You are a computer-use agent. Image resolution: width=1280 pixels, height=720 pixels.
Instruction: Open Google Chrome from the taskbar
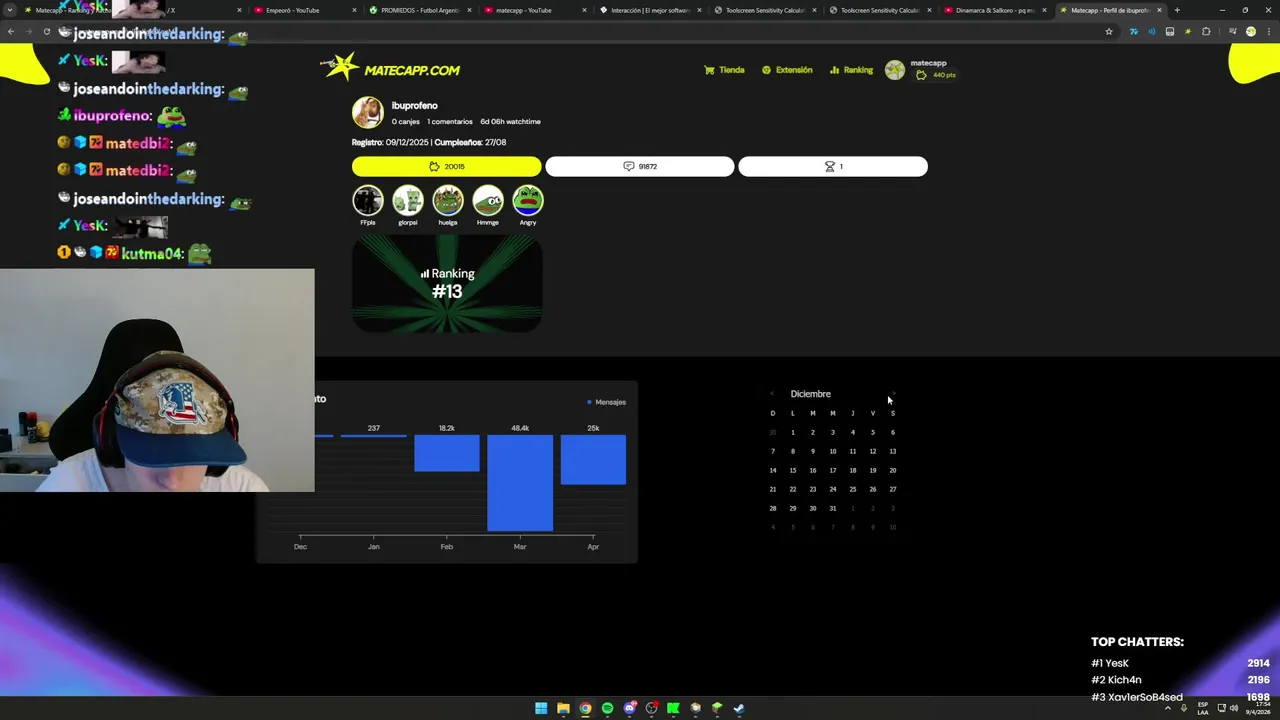coord(585,708)
